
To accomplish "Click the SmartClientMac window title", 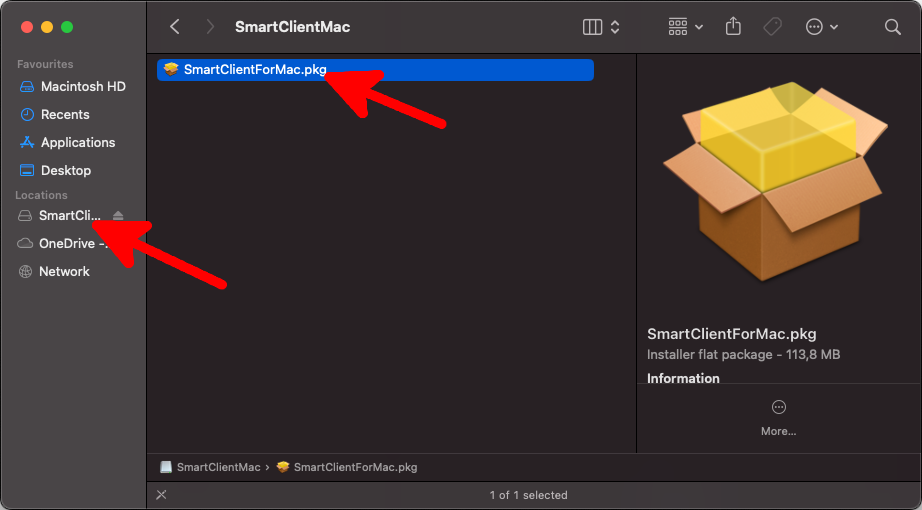I will pos(292,27).
